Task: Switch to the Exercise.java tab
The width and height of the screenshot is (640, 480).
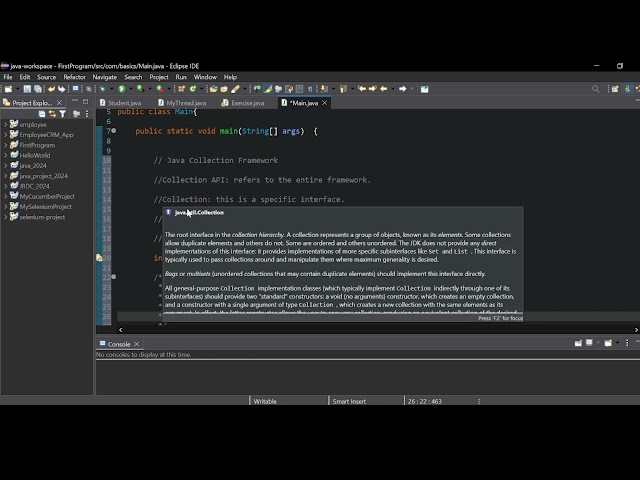Action: (243, 103)
